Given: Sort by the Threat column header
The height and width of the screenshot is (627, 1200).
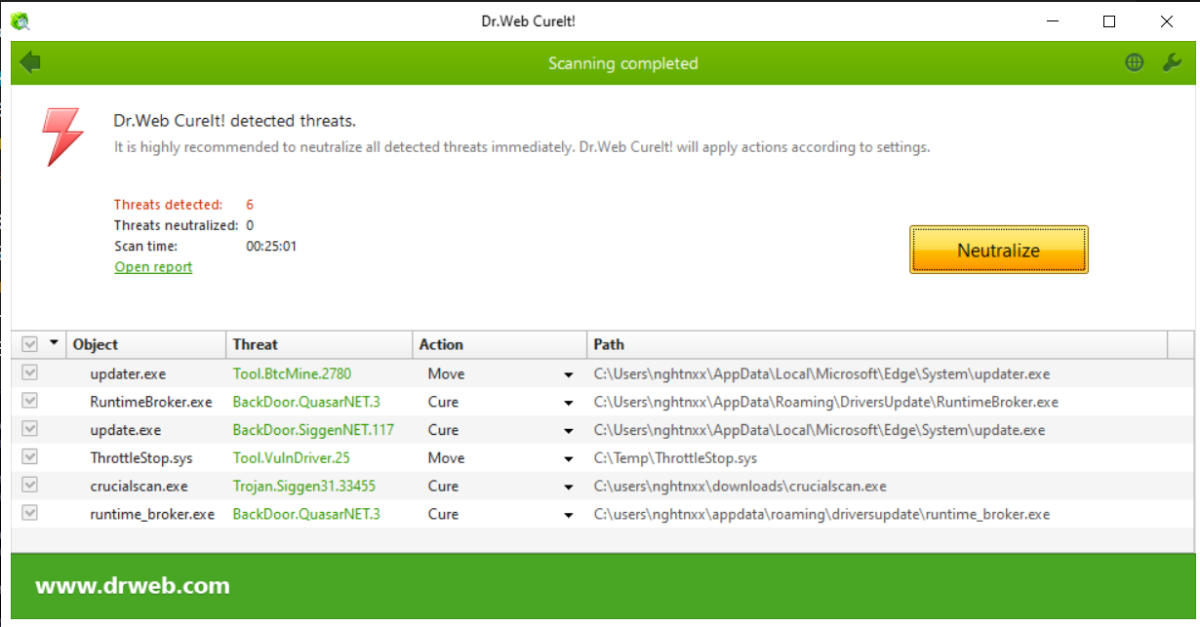Looking at the screenshot, I should pos(319,344).
